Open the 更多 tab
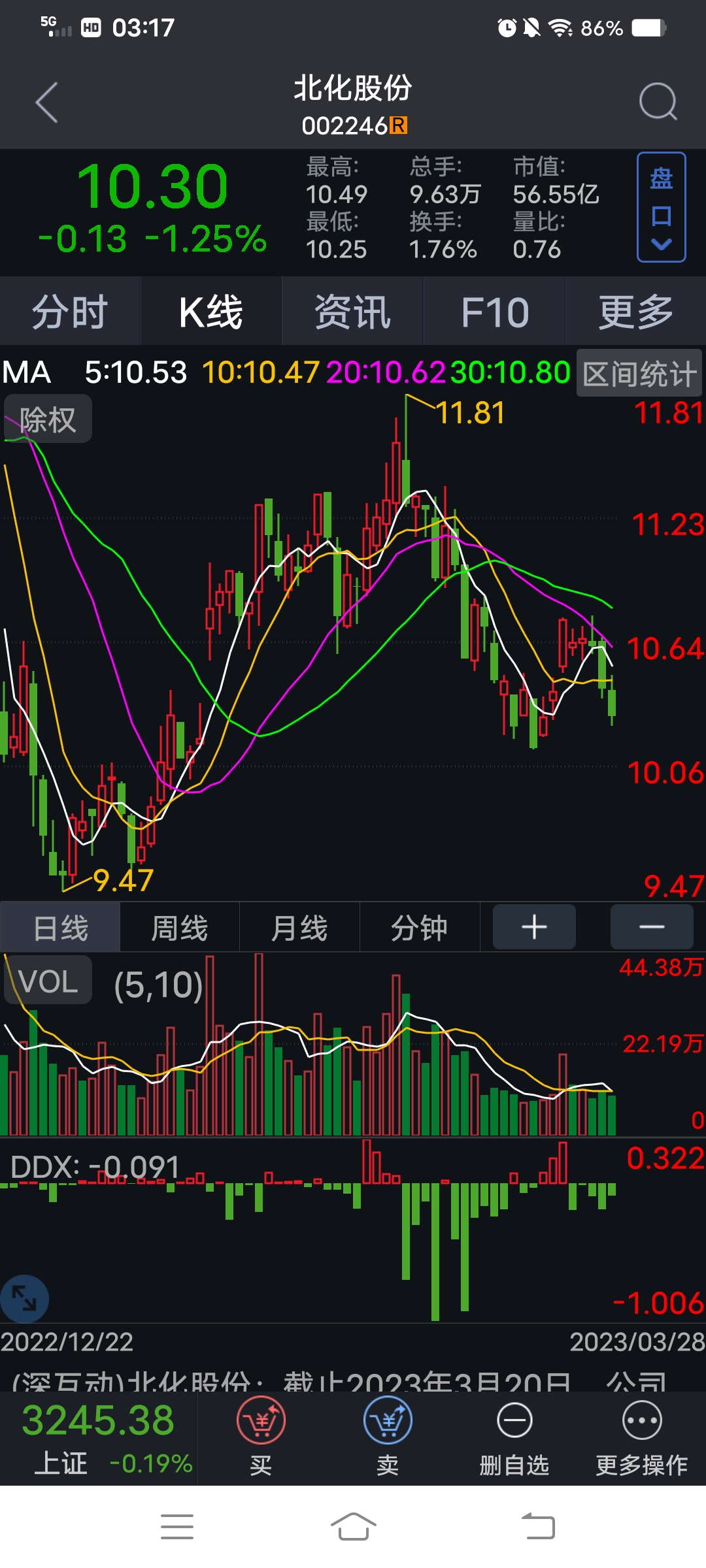This screenshot has height=1568, width=706. click(x=636, y=312)
